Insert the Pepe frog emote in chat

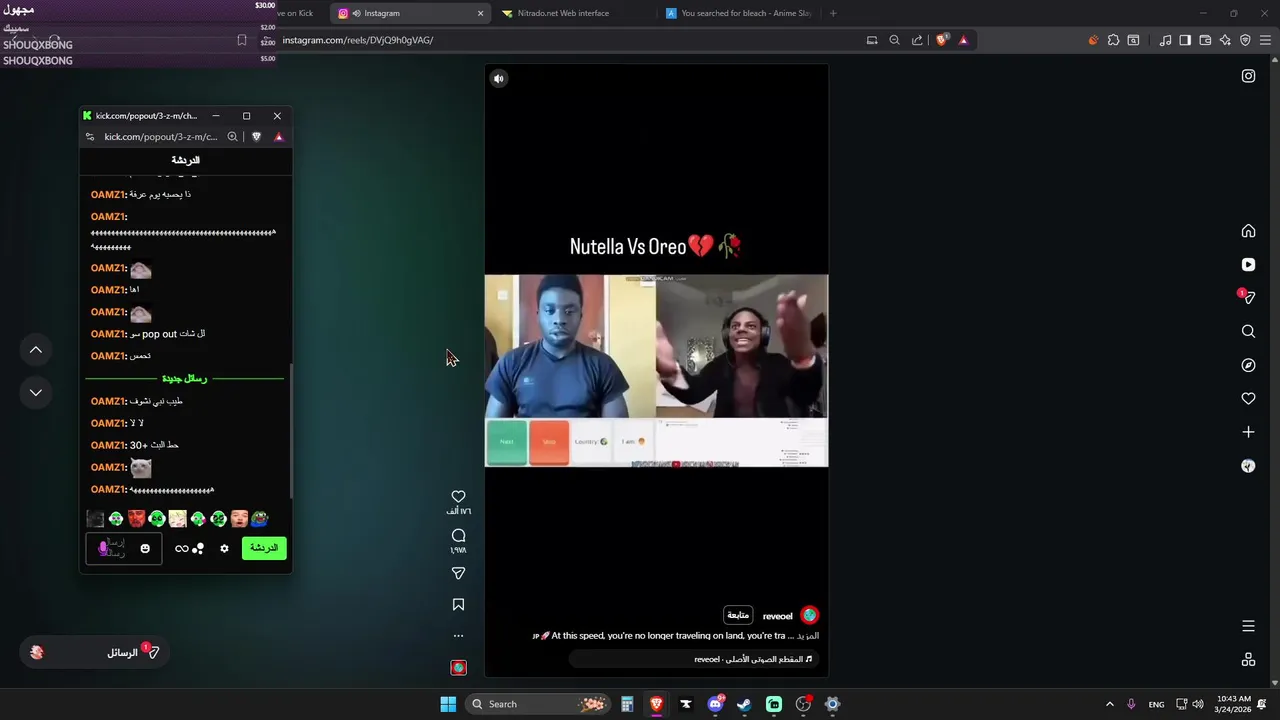259,518
